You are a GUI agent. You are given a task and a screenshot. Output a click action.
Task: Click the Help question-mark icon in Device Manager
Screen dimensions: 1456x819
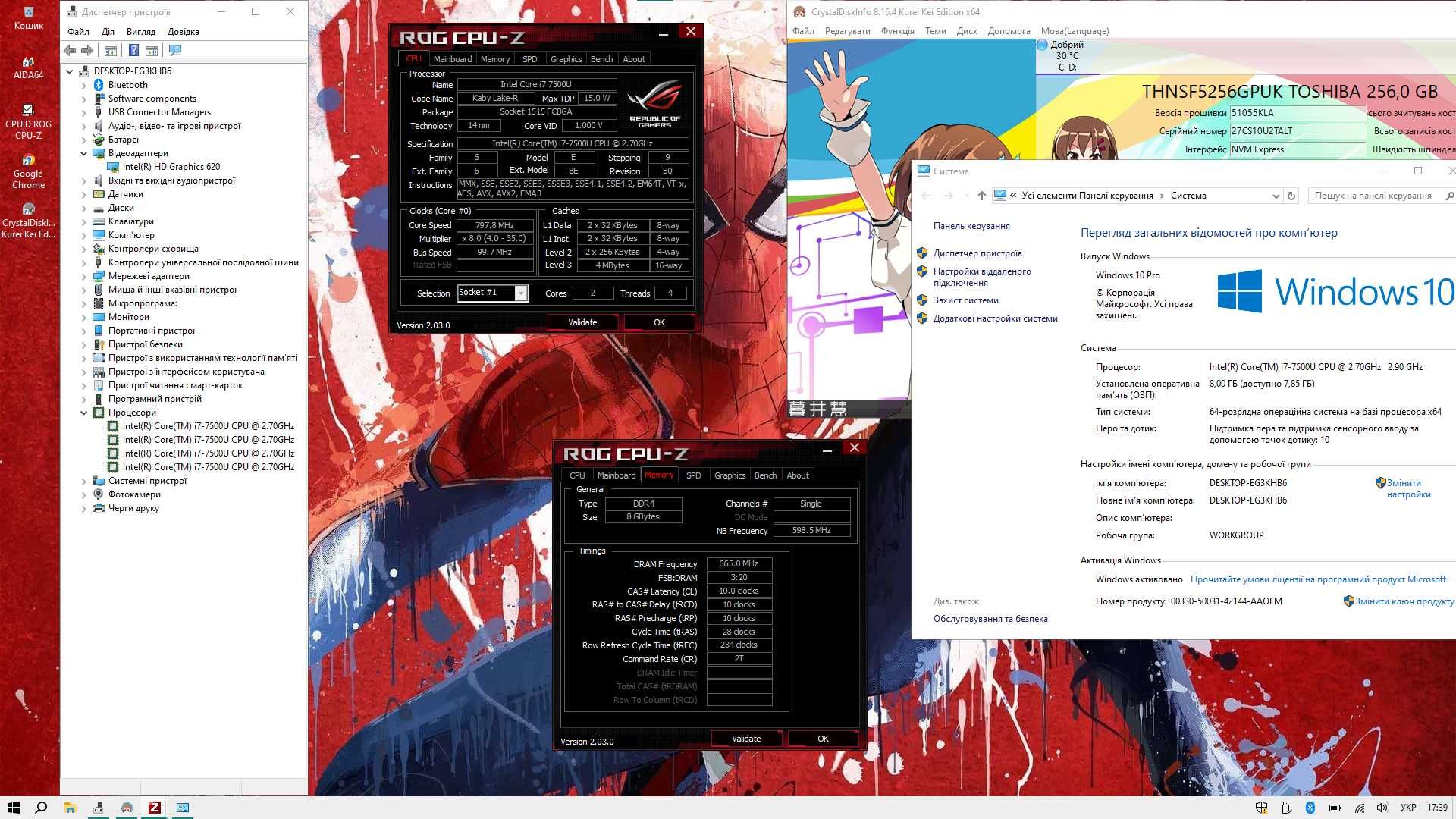[133, 50]
